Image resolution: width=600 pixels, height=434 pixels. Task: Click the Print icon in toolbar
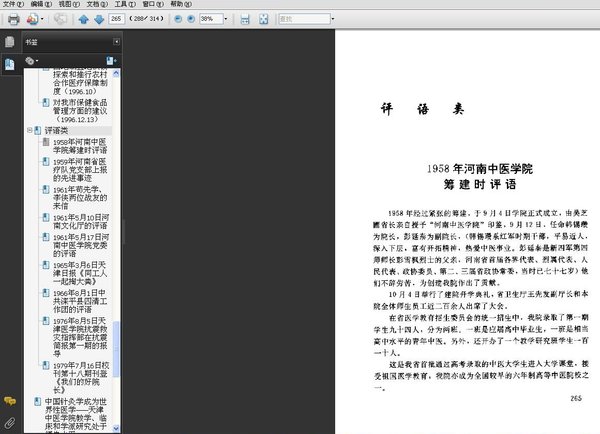[14, 19]
